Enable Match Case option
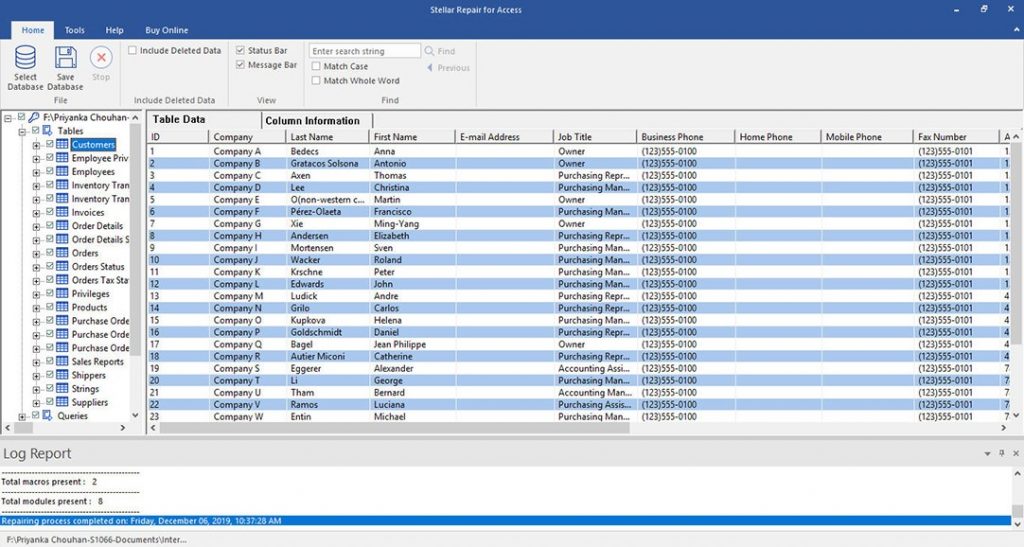 point(316,66)
